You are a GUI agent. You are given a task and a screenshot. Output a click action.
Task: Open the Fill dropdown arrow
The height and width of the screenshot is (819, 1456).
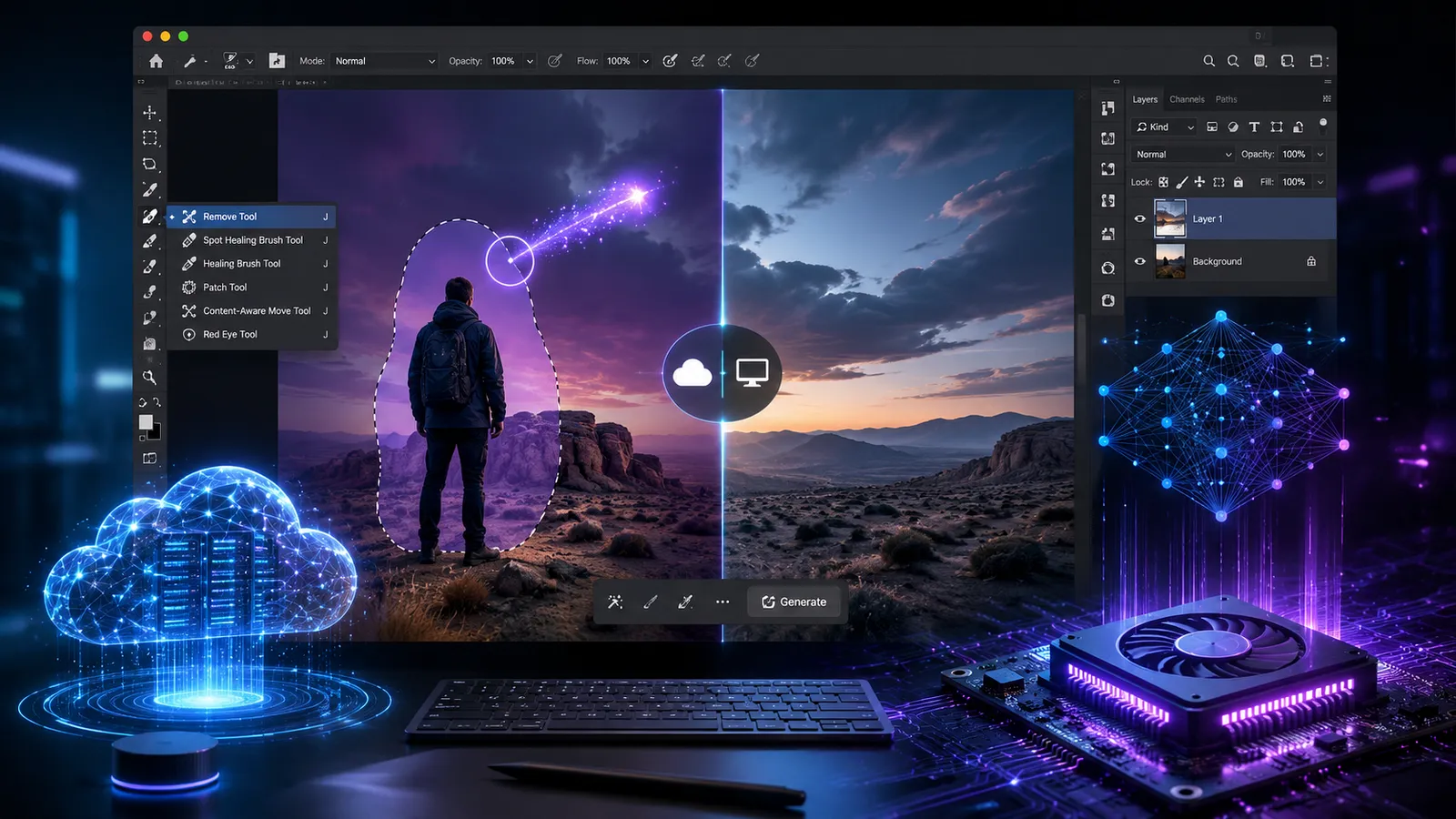click(x=1320, y=182)
